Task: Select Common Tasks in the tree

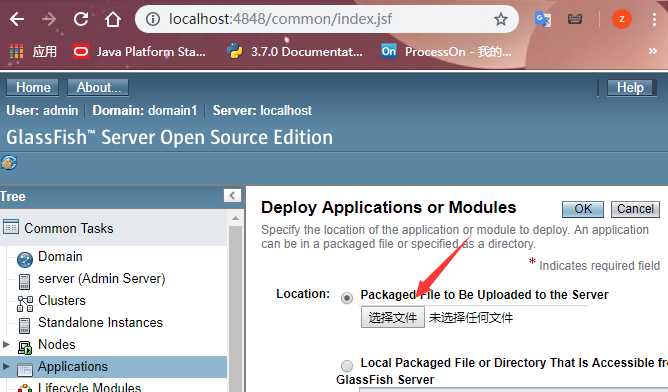Action: point(69,228)
